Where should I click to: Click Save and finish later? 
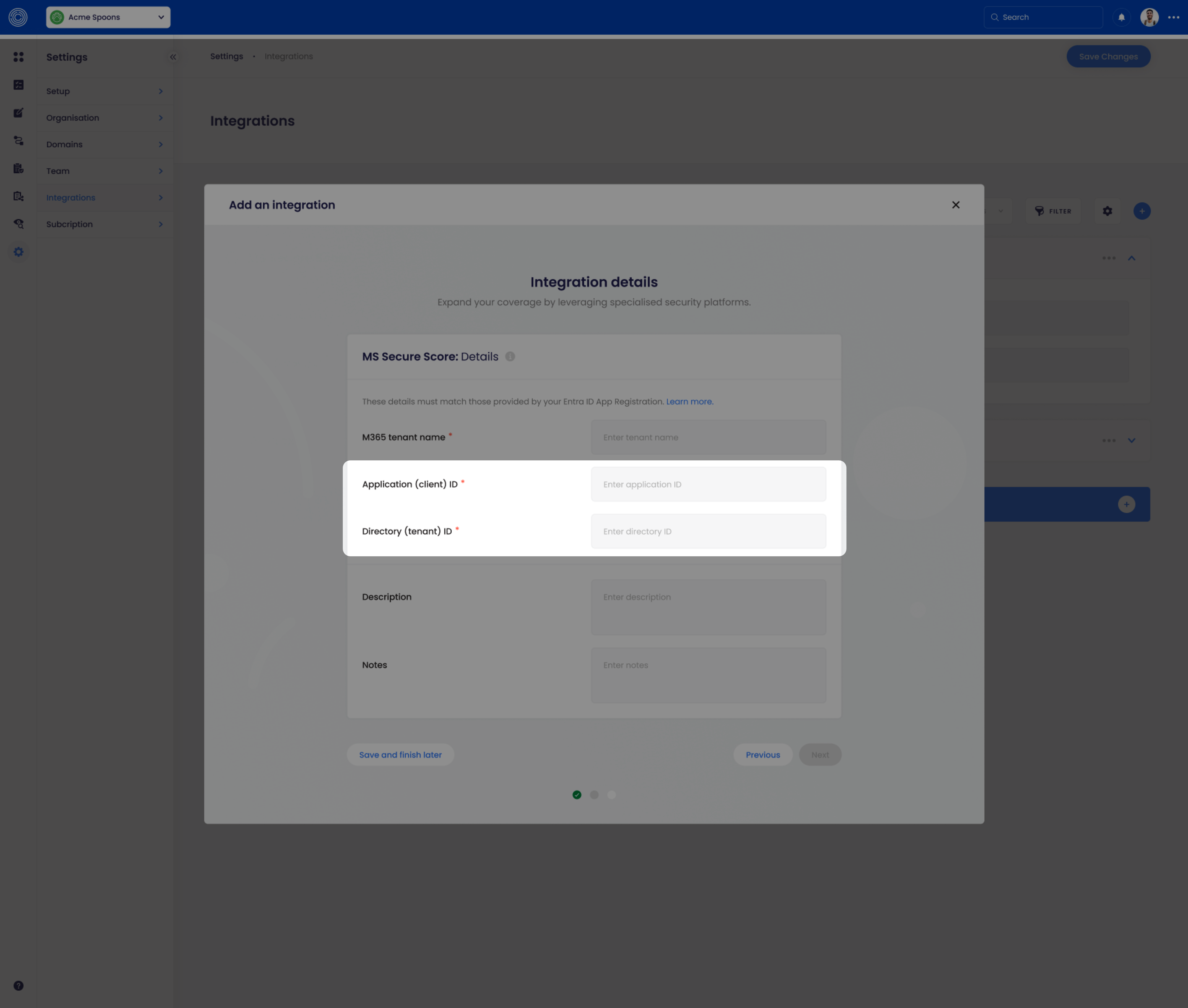click(400, 755)
